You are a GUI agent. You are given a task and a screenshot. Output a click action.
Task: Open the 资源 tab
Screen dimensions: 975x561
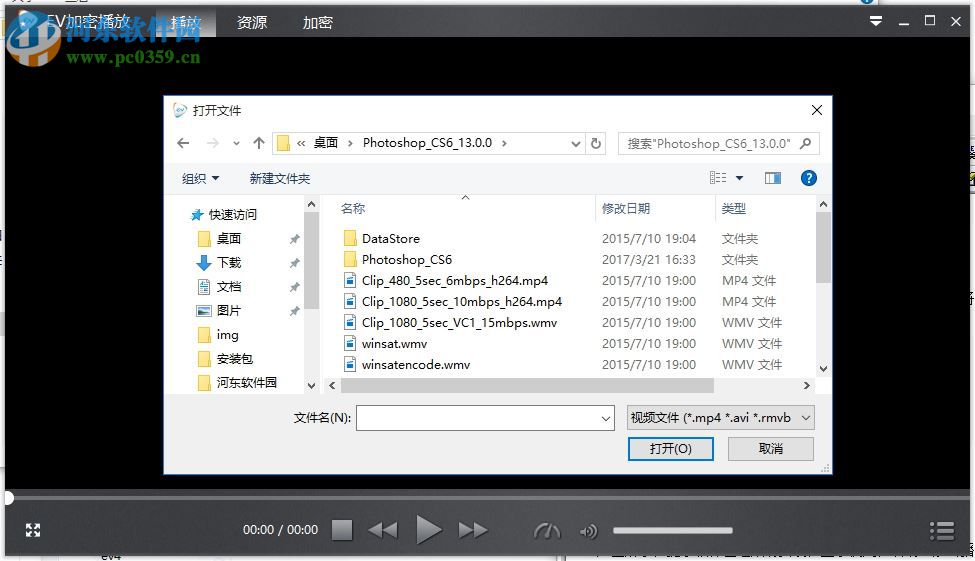coord(252,23)
